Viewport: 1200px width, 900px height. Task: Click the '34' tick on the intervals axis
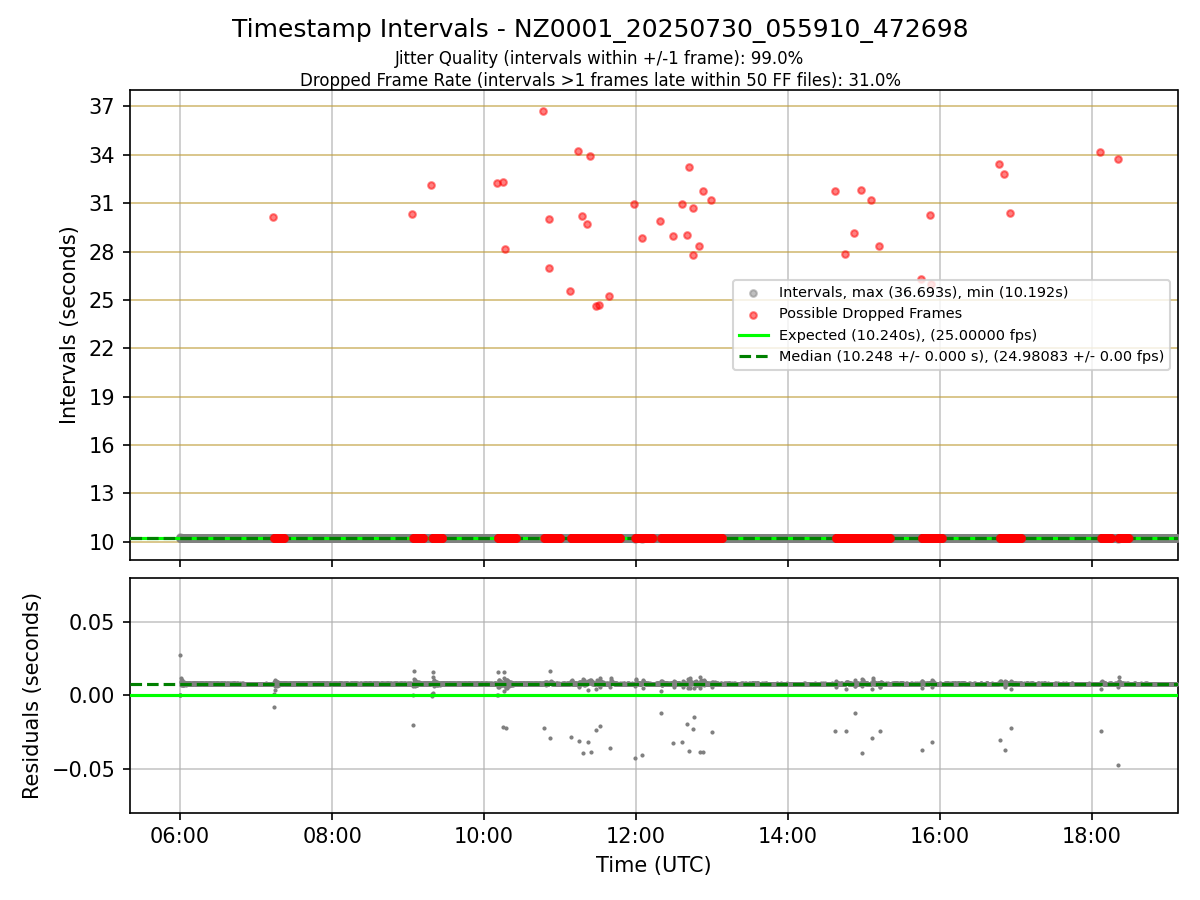pyautogui.click(x=104, y=155)
